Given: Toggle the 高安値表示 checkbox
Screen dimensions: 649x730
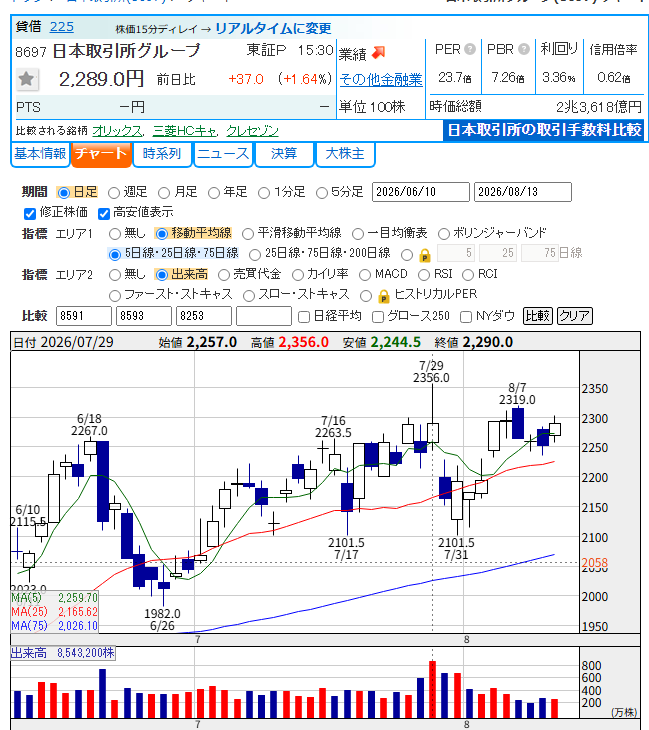Looking at the screenshot, I should pyautogui.click(x=104, y=214).
